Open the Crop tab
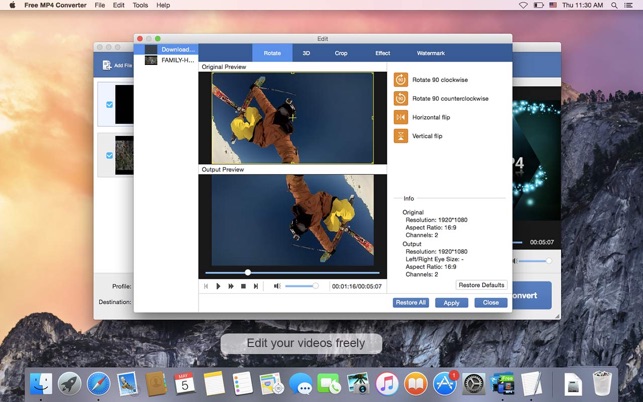This screenshot has width=643, height=402. tap(342, 53)
